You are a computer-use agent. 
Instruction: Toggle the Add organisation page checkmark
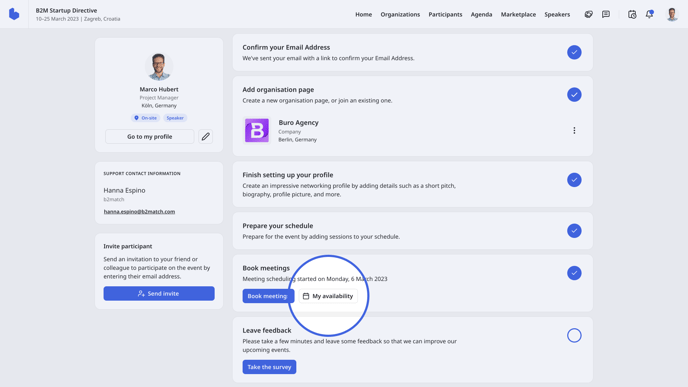pos(574,94)
